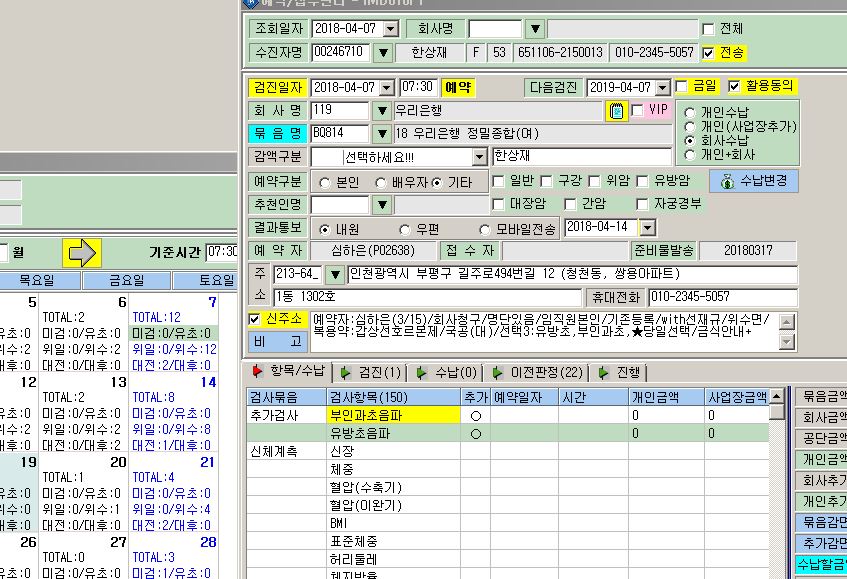Click the cyan 묶음명 label button
This screenshot has height=579, width=847.
pos(278,133)
